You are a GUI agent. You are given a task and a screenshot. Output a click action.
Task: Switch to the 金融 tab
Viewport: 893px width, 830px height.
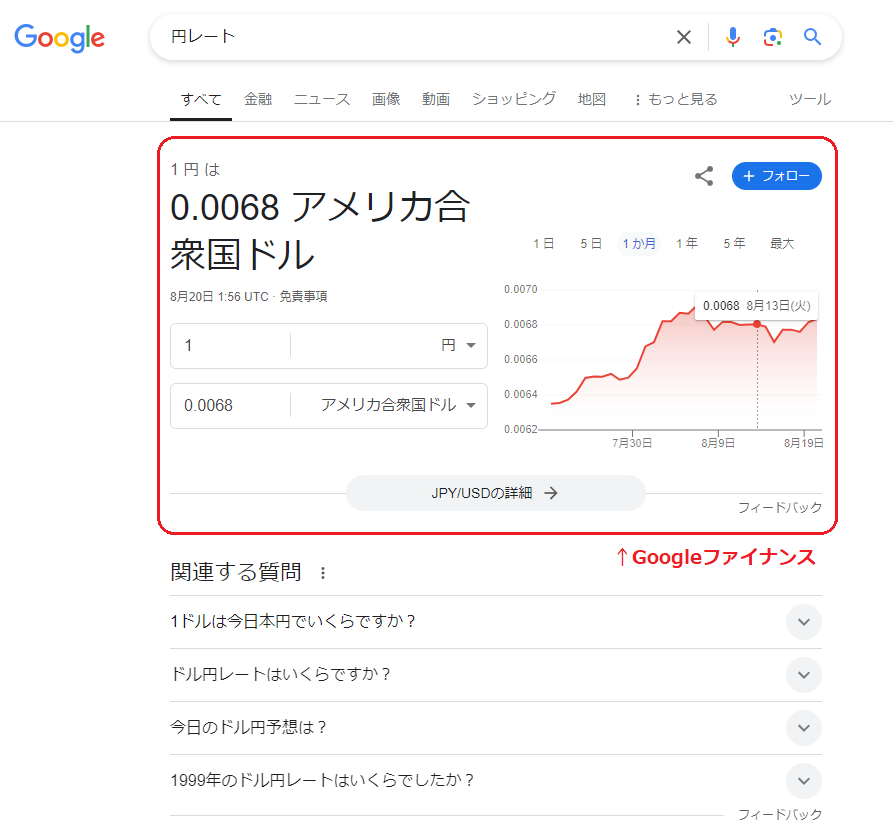(x=258, y=99)
